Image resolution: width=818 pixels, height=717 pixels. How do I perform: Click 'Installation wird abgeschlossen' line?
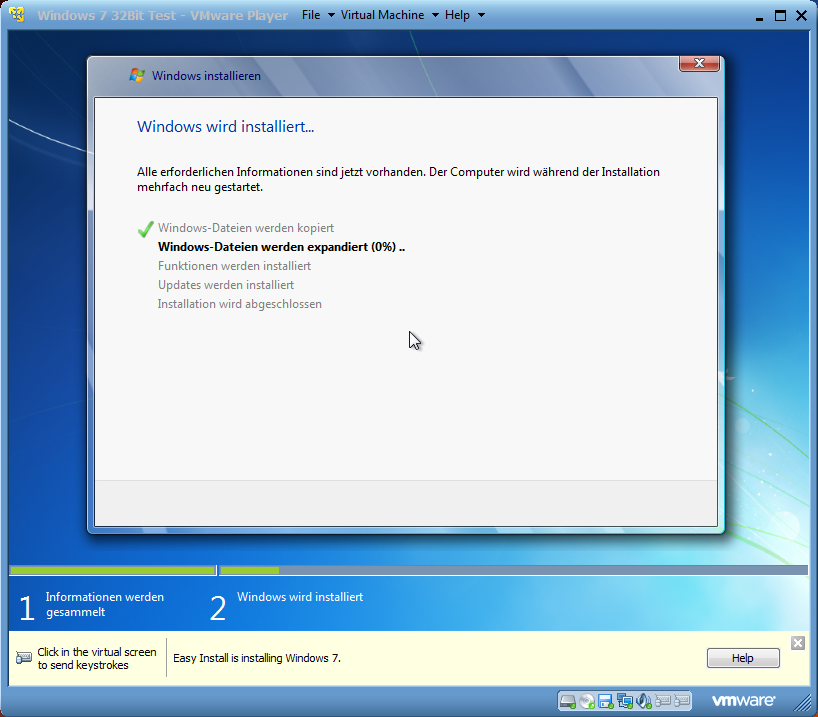click(239, 304)
